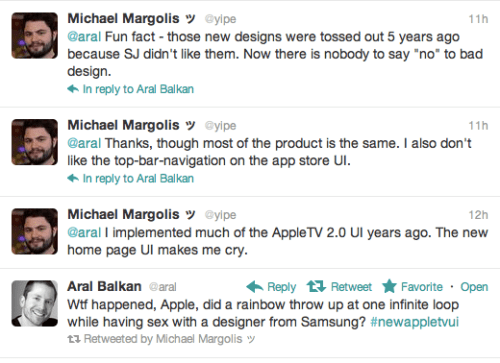
Task: Open Michael Margolis avatar in the first tweet
Action: [x=35, y=36]
